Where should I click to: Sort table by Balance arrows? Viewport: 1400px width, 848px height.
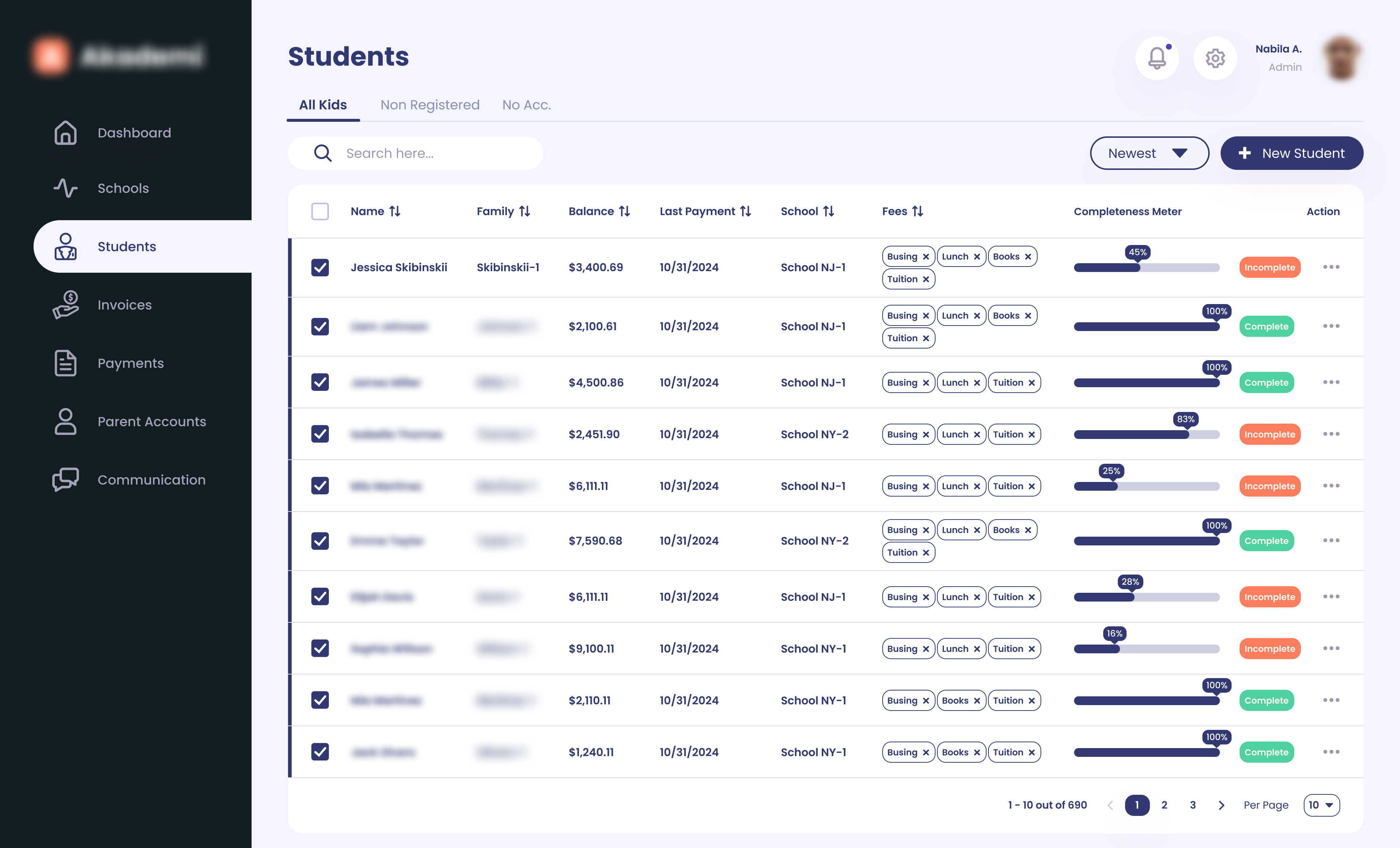(x=625, y=211)
